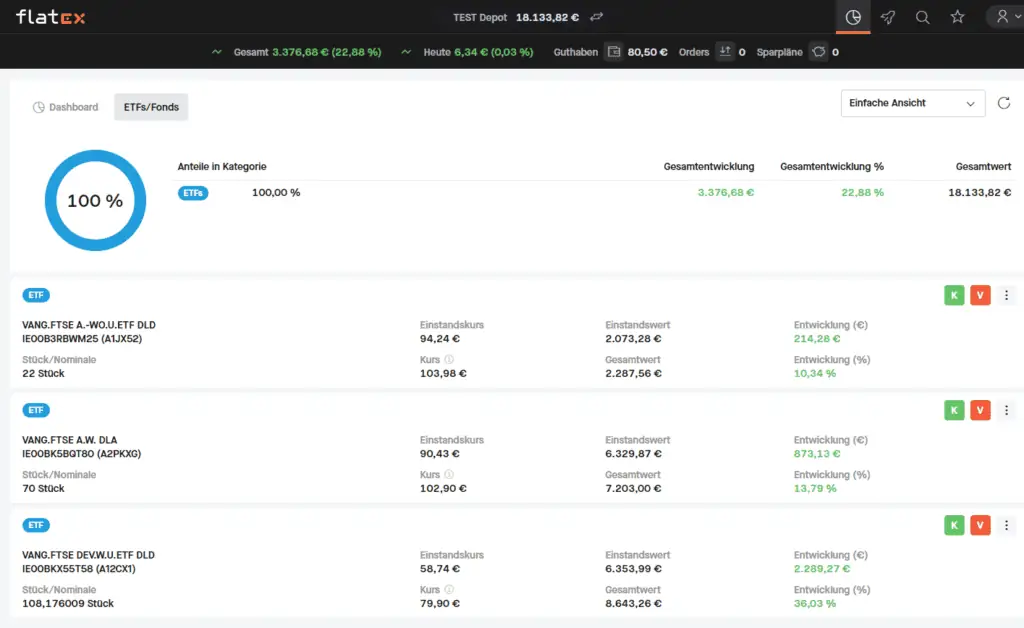Click Entwicklung value 214,28 €
Screen dimensions: 1024x628
point(817,339)
